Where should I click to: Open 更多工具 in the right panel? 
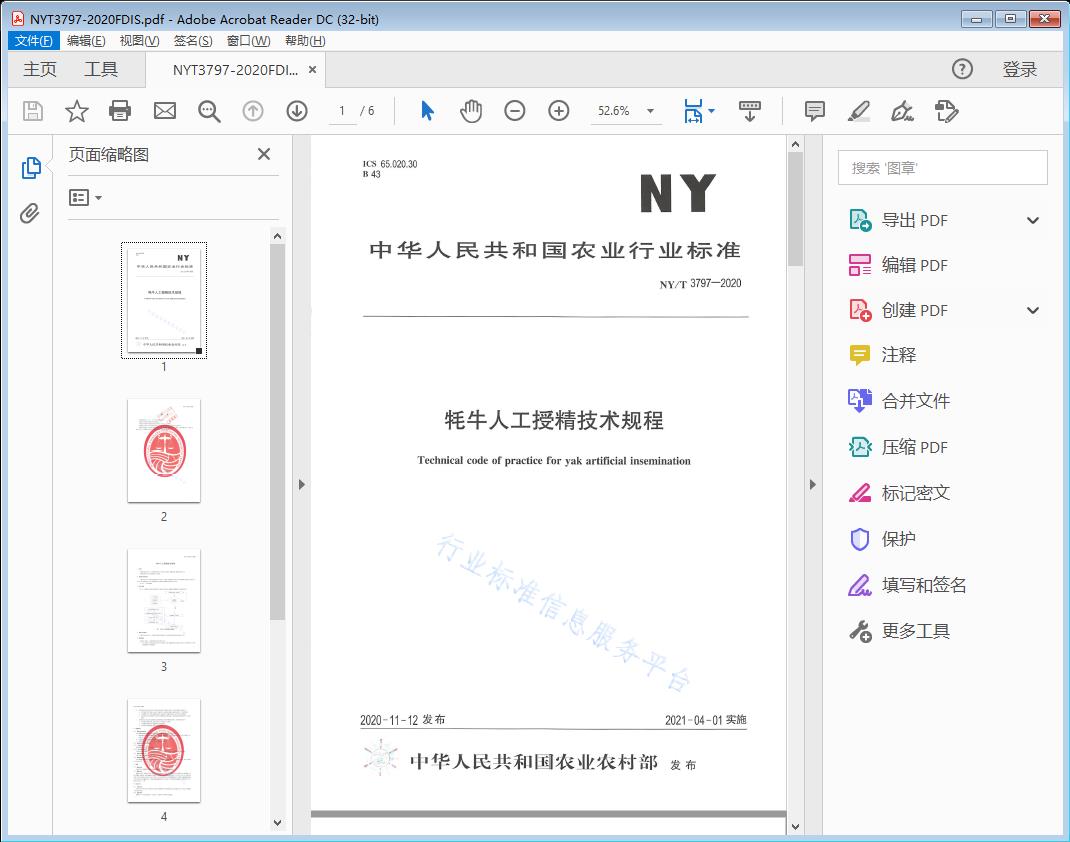[x=916, y=631]
